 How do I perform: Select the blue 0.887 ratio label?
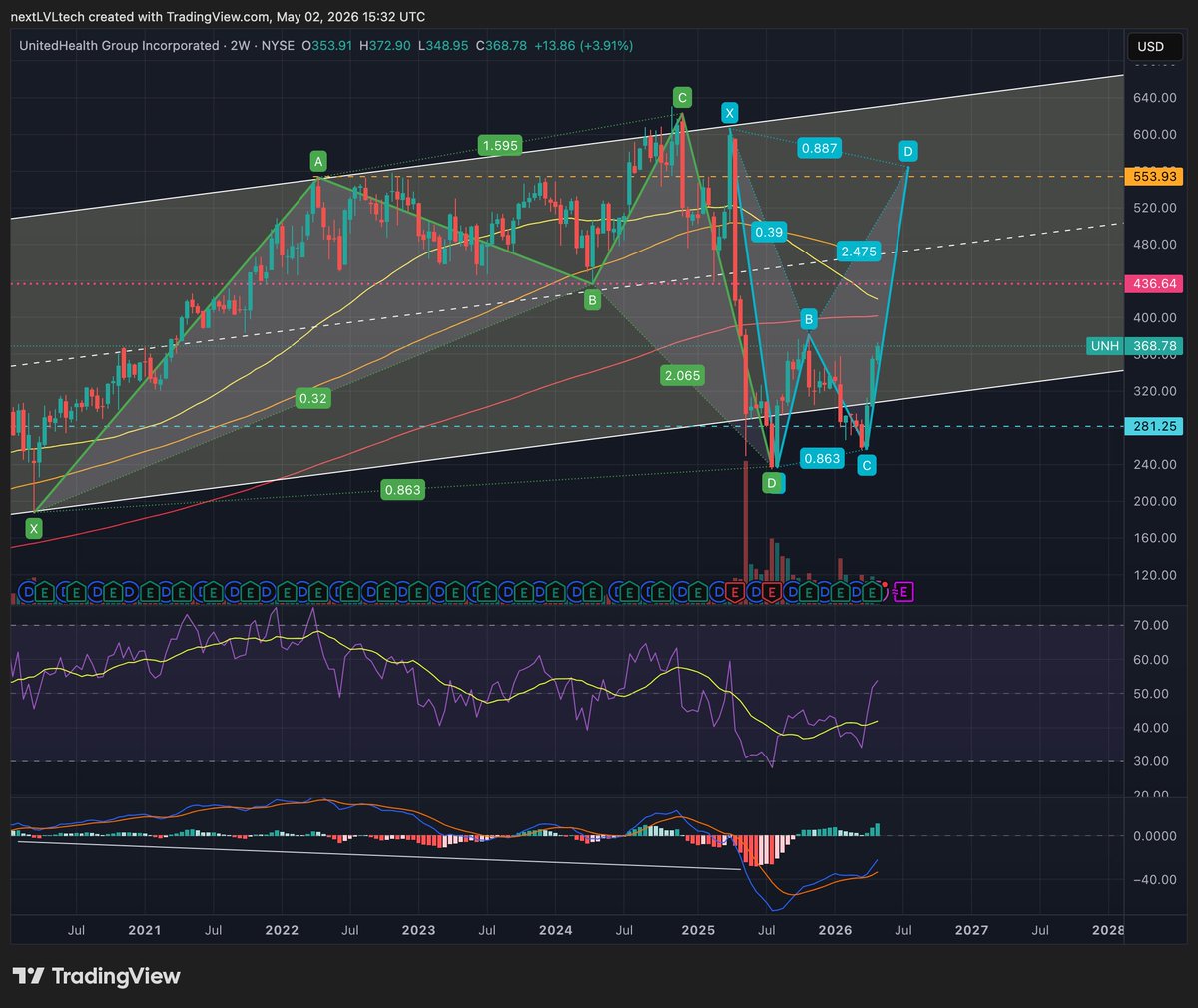pos(820,148)
